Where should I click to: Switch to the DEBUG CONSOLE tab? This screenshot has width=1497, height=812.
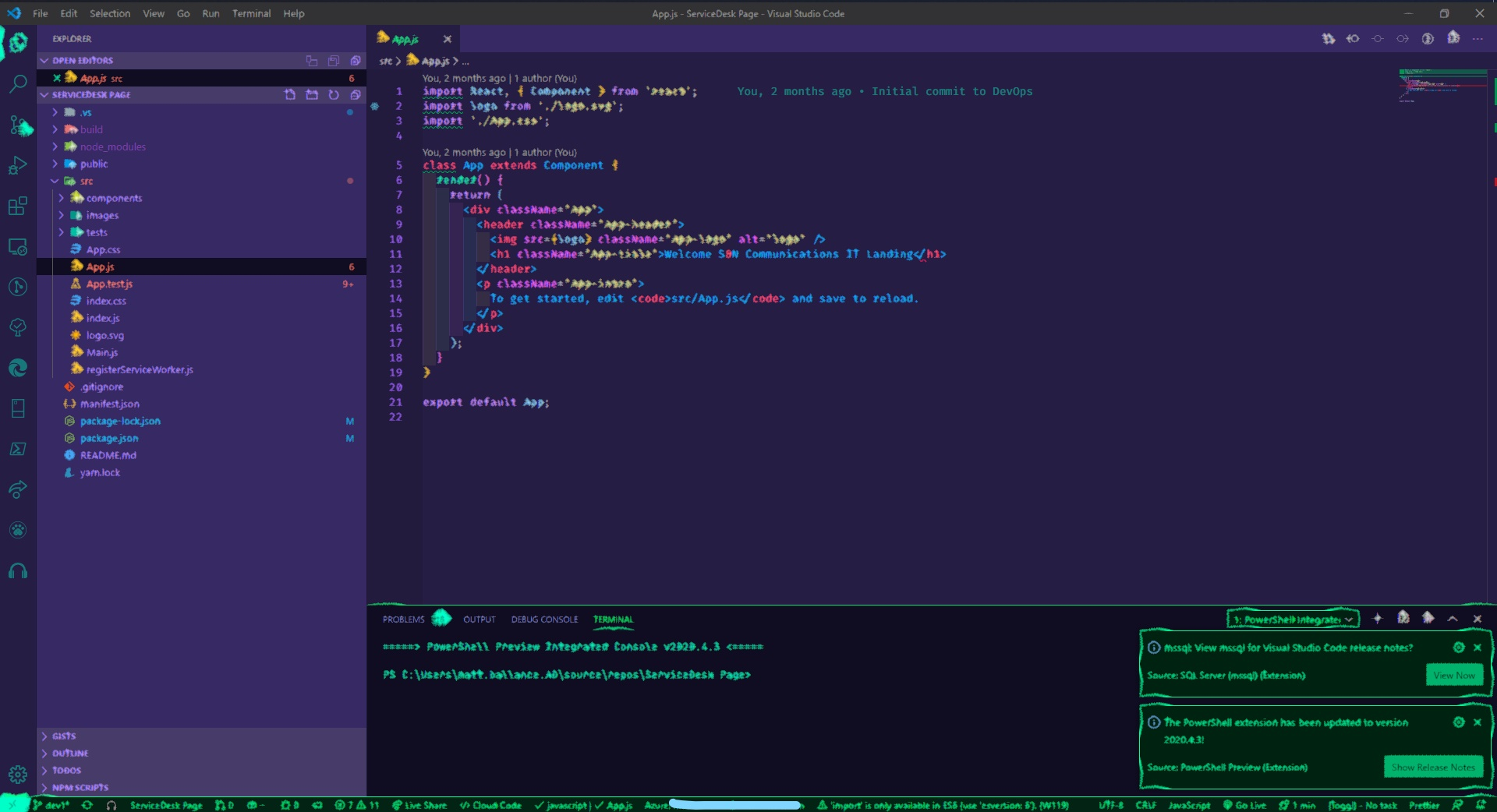click(544, 620)
